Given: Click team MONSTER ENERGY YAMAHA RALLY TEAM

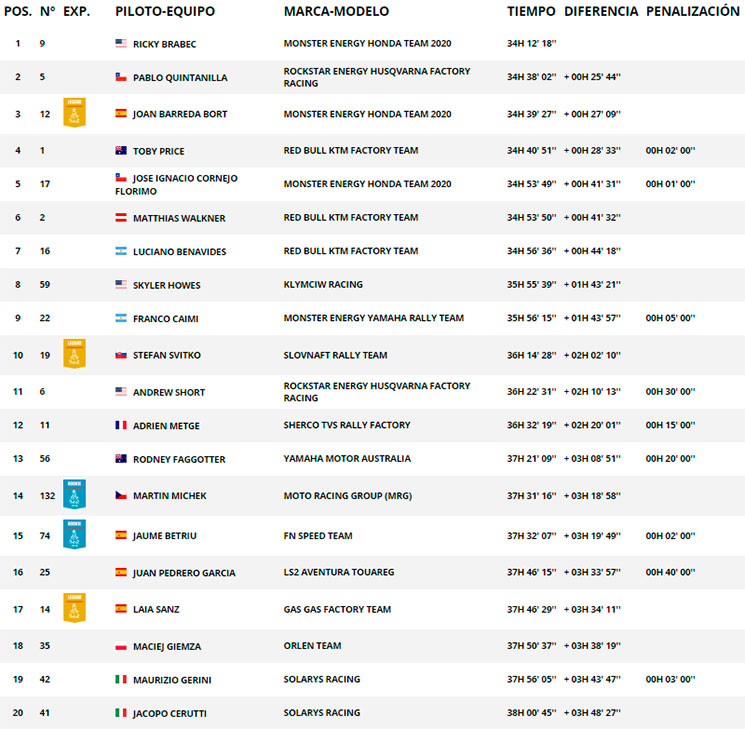Looking at the screenshot, I should (373, 318).
